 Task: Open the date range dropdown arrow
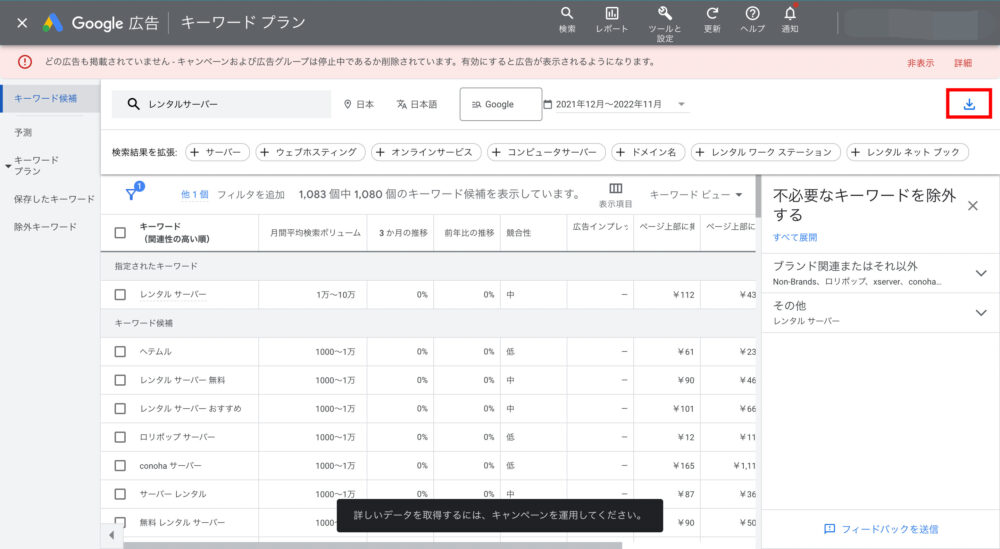[681, 104]
